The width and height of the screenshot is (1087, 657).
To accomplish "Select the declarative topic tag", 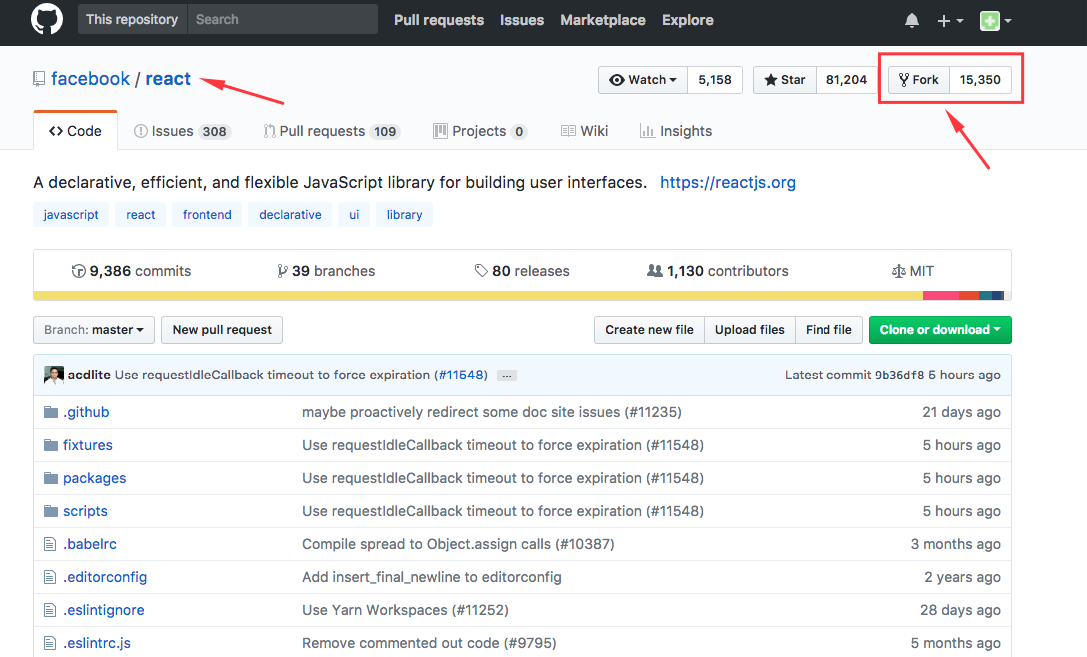I will click(x=290, y=215).
